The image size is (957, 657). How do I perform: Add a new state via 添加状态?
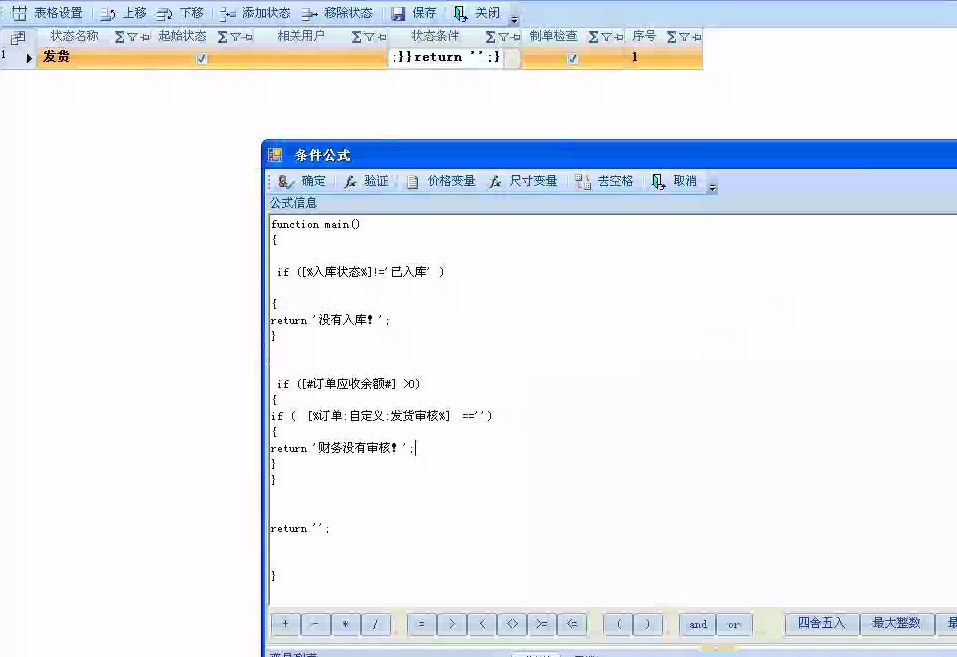pos(255,13)
